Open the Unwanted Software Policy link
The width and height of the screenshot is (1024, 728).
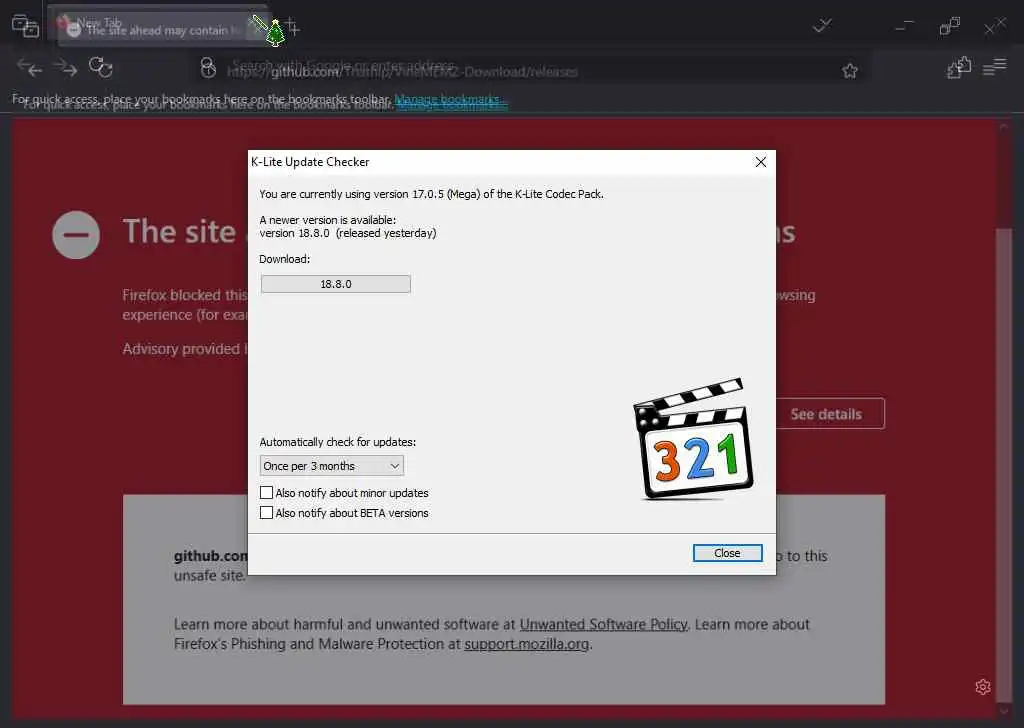(603, 624)
